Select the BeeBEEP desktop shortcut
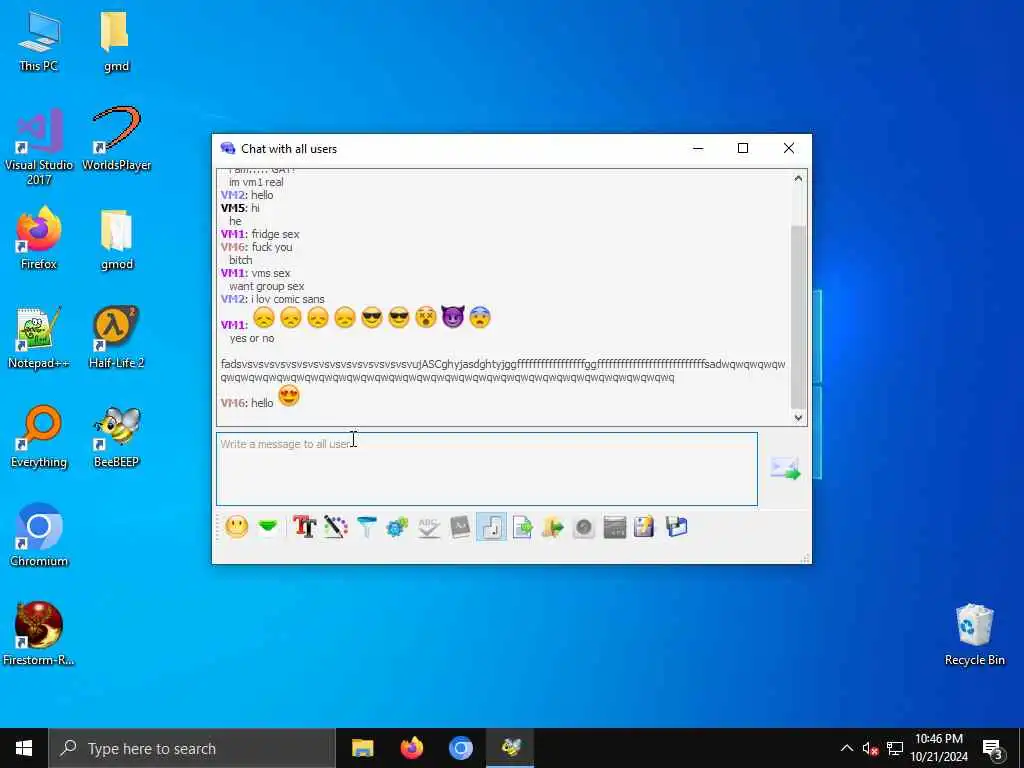 pyautogui.click(x=116, y=438)
